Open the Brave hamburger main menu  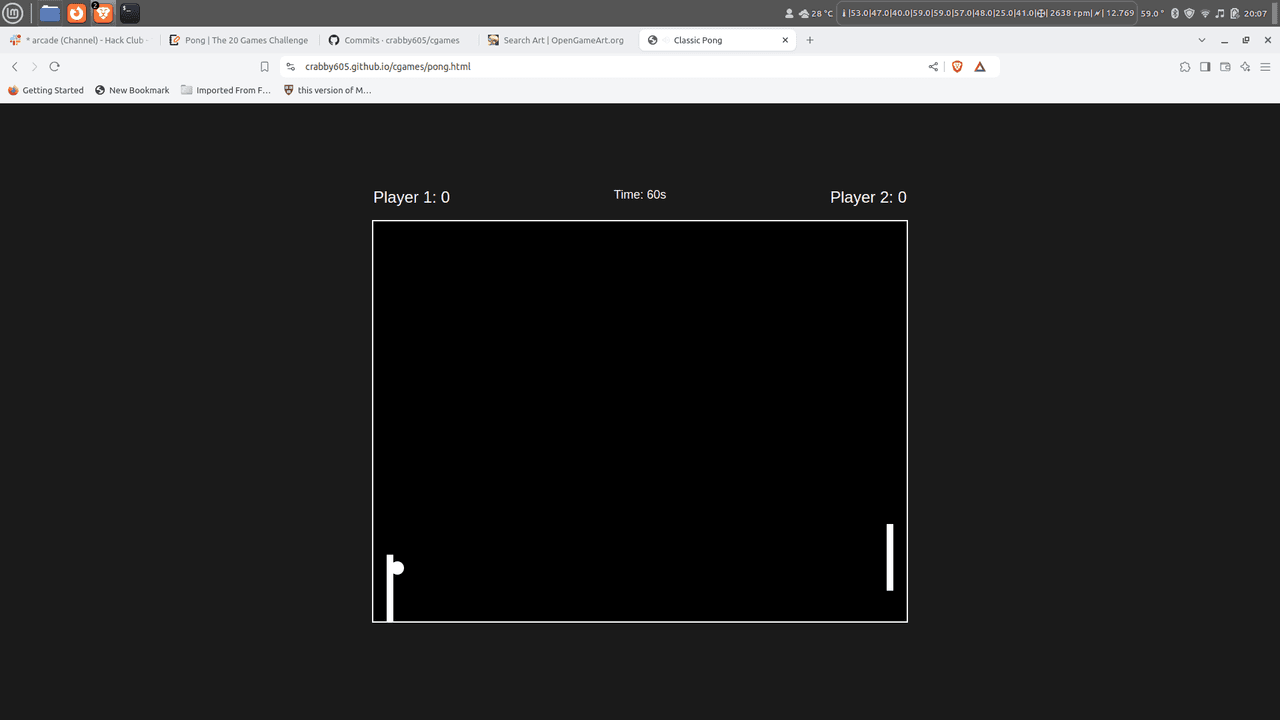tap(1265, 67)
